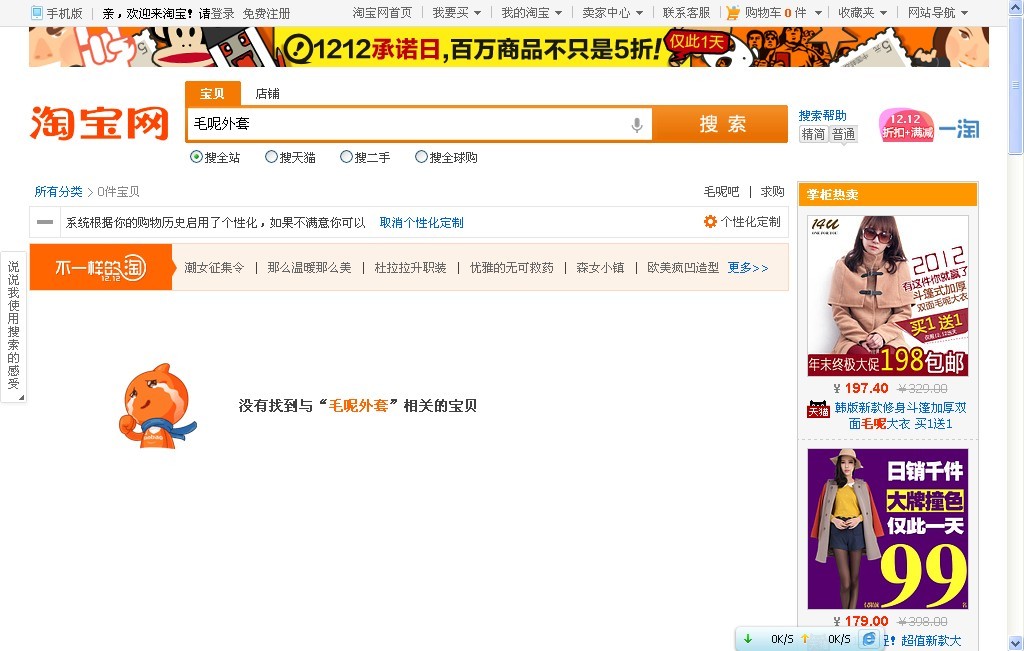
Task: Click the Taobao mascot image
Action: (157, 406)
